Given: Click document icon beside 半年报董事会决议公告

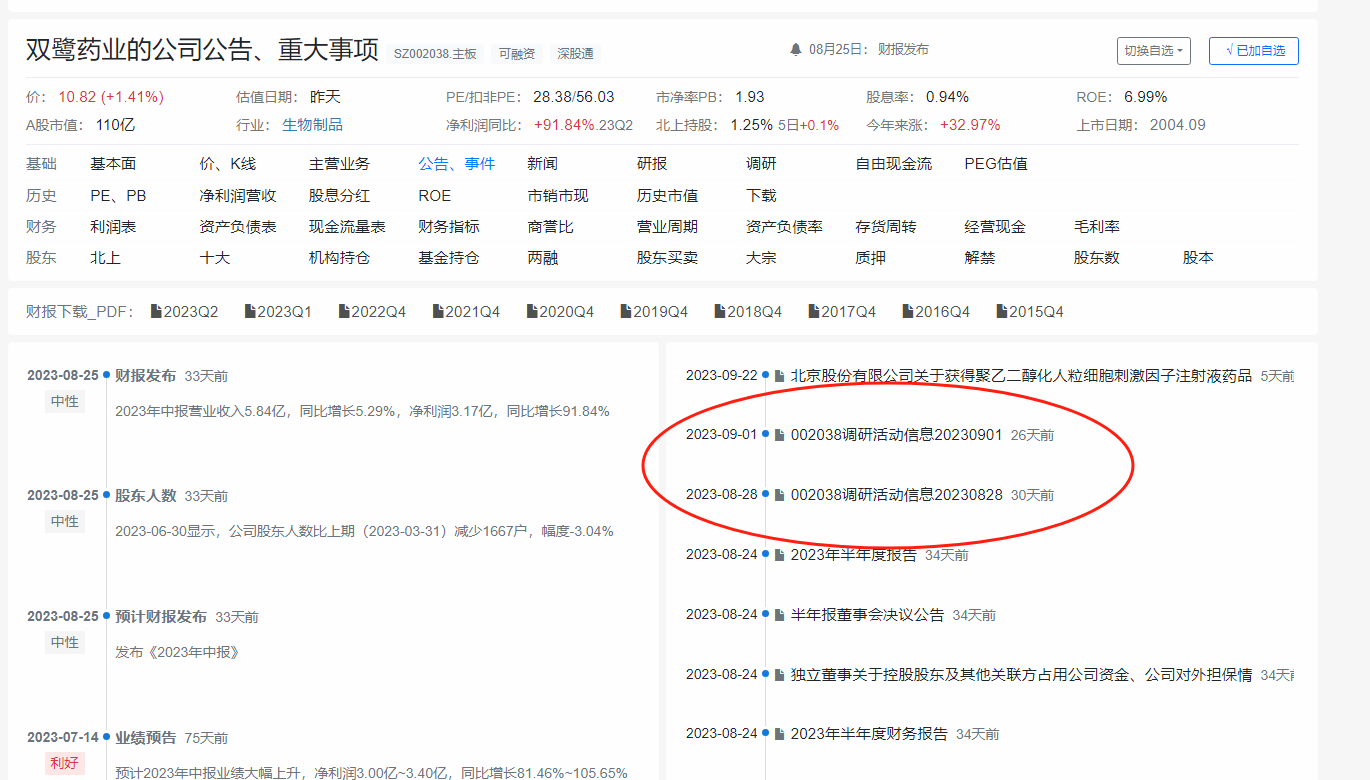Looking at the screenshot, I should [x=780, y=615].
